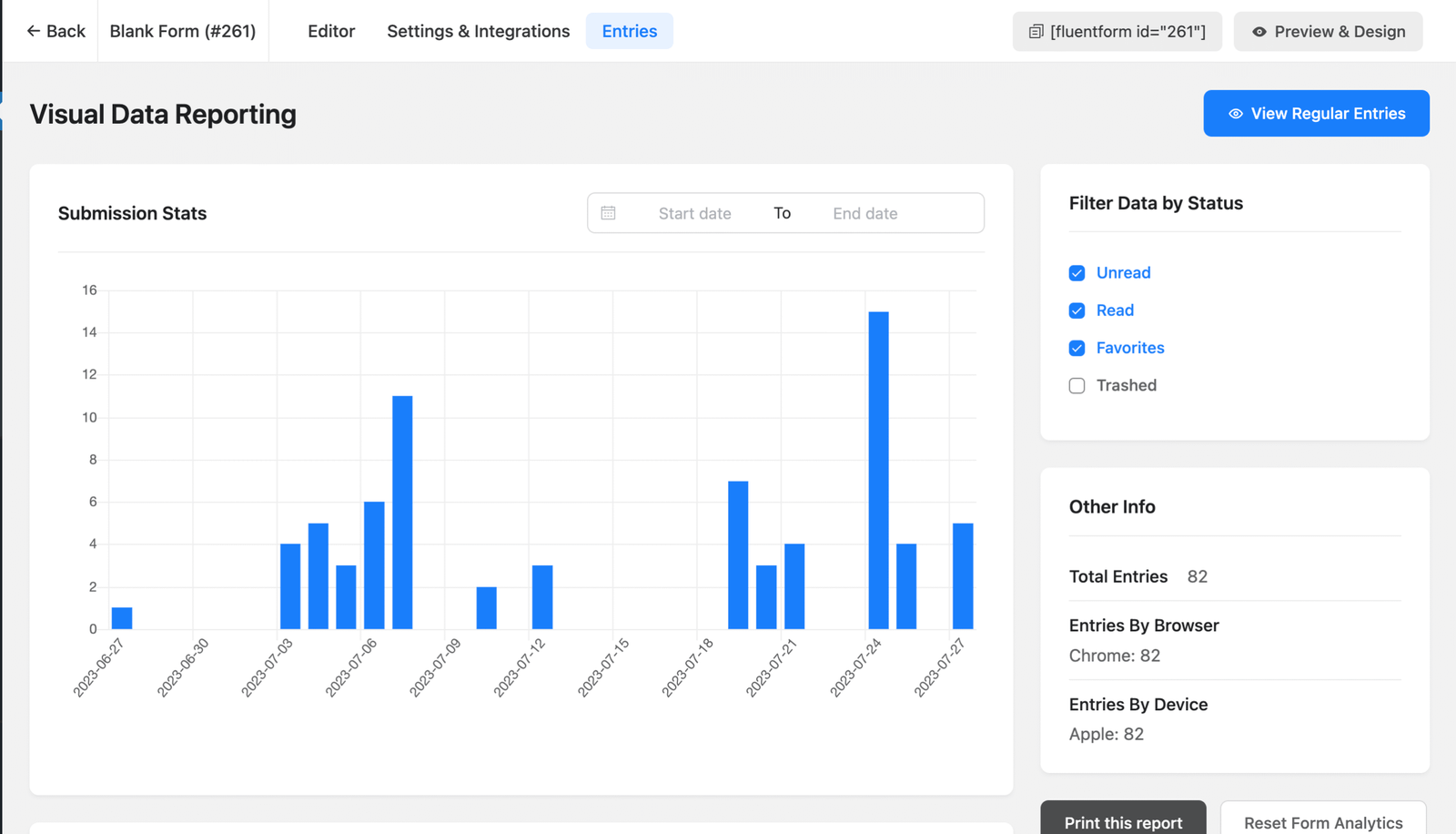Select the Entries tab
Screen dimensions: 1456x834
(x=629, y=31)
